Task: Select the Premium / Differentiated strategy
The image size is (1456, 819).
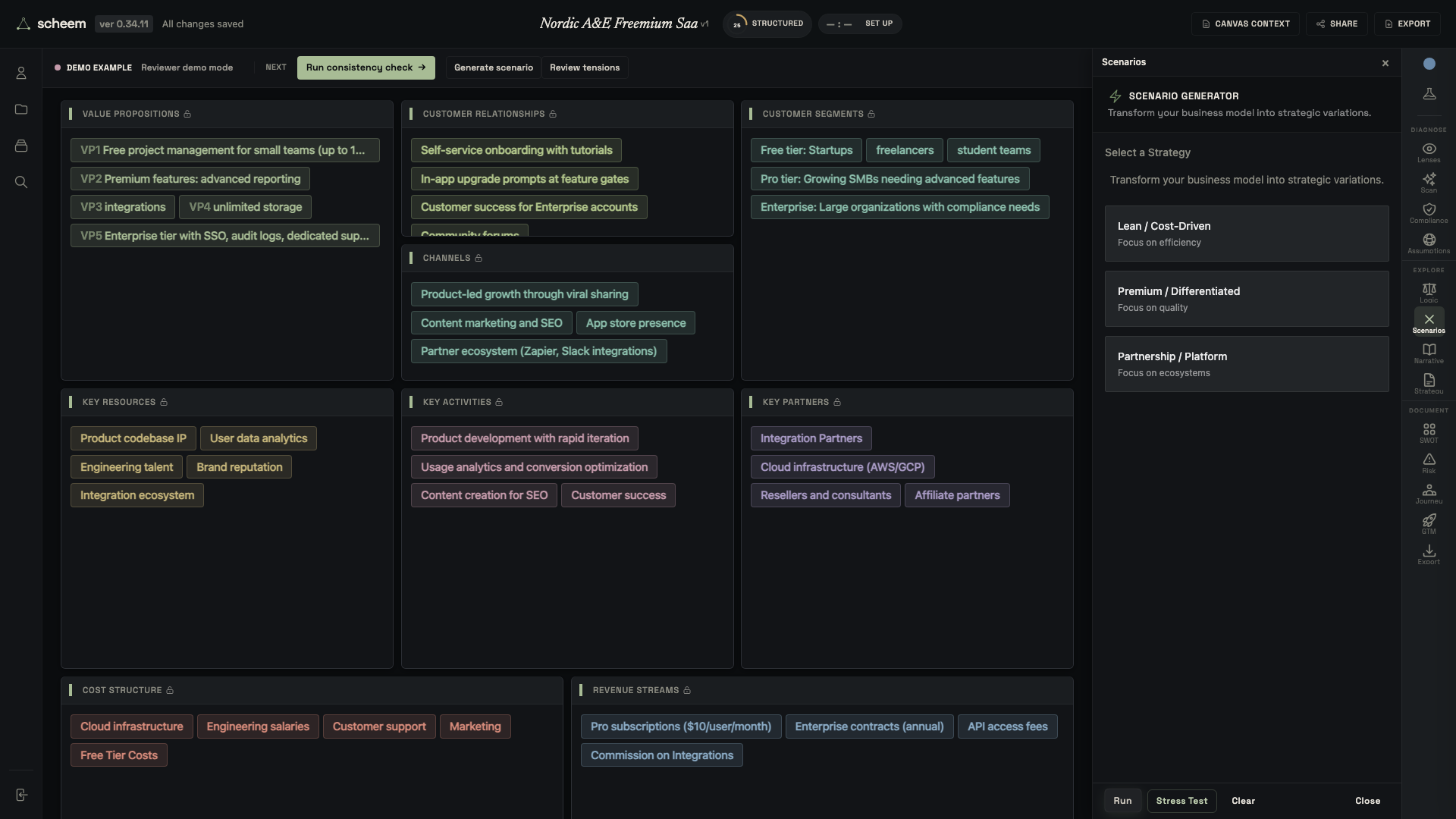Action: click(x=1247, y=299)
